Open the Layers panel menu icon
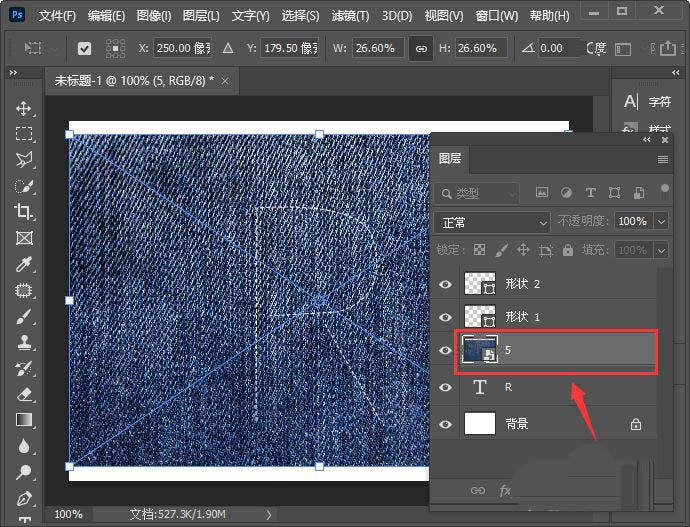 coord(663,159)
